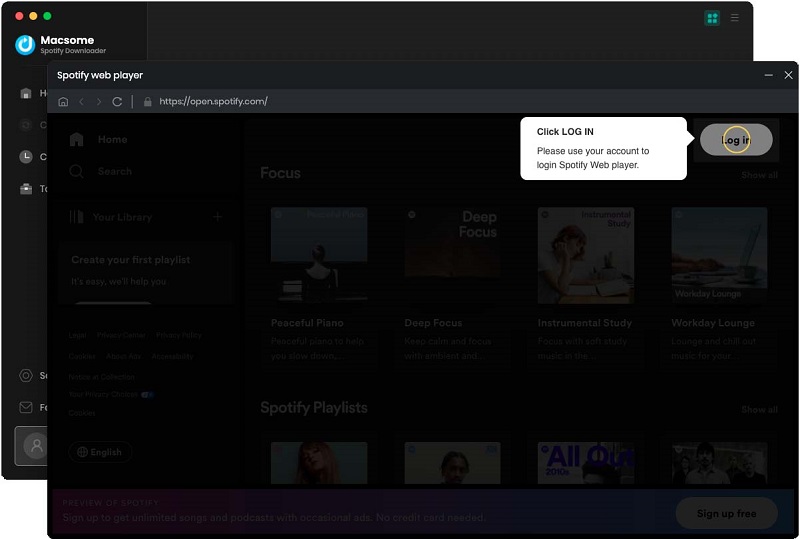Click the plus icon beside Your Library

coord(217,217)
